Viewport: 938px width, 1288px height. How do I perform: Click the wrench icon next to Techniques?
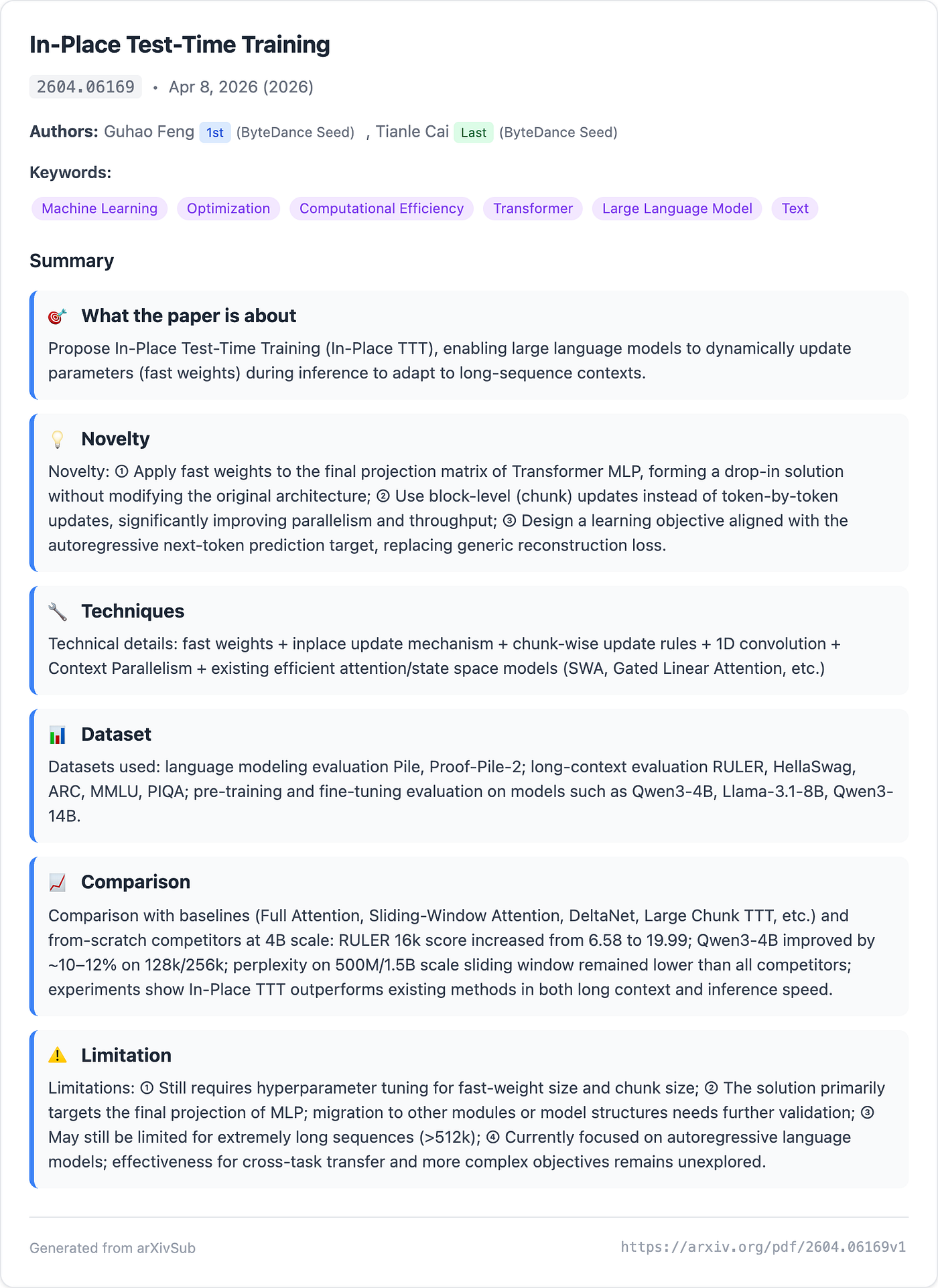coord(58,612)
